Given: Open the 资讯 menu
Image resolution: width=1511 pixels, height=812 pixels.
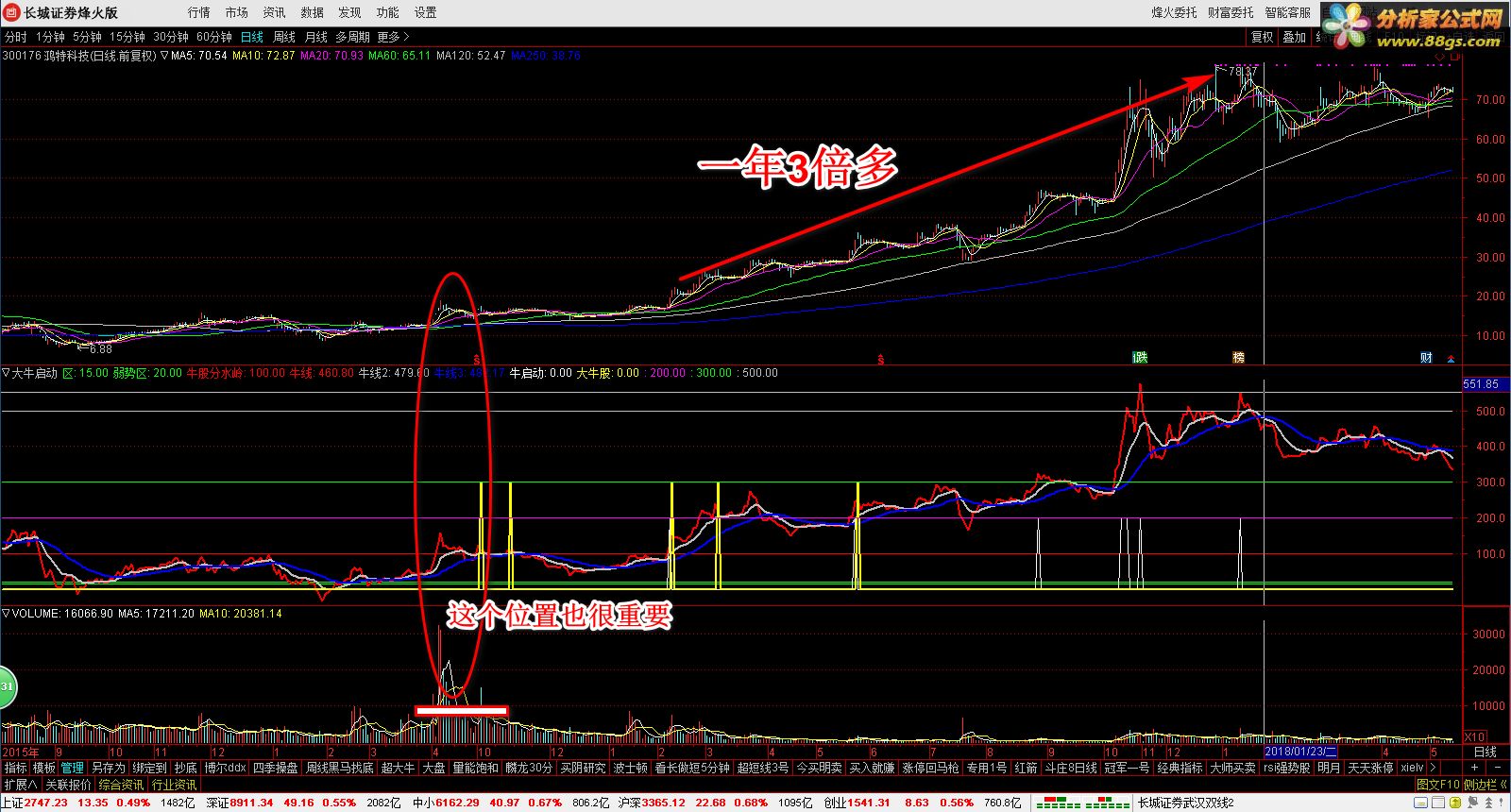Looking at the screenshot, I should 274,12.
